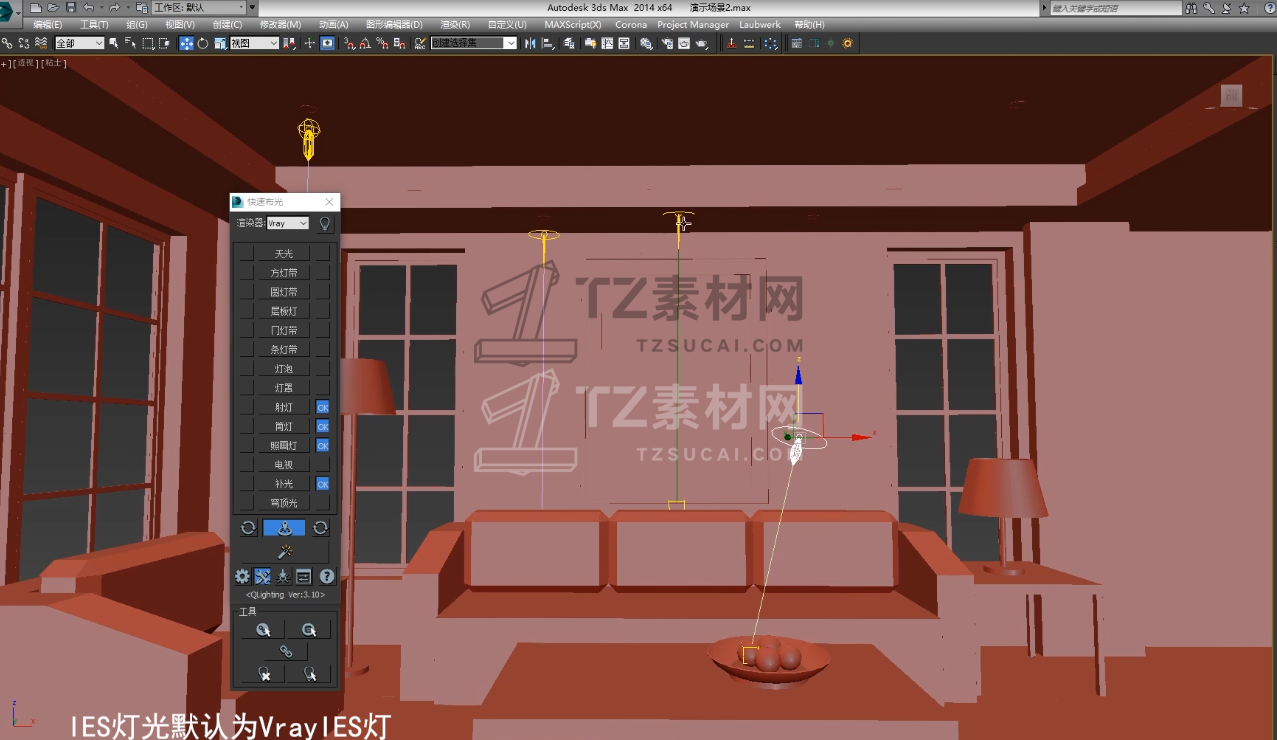The height and width of the screenshot is (740, 1277).
Task: Open the Material Editor icon
Action: click(646, 43)
